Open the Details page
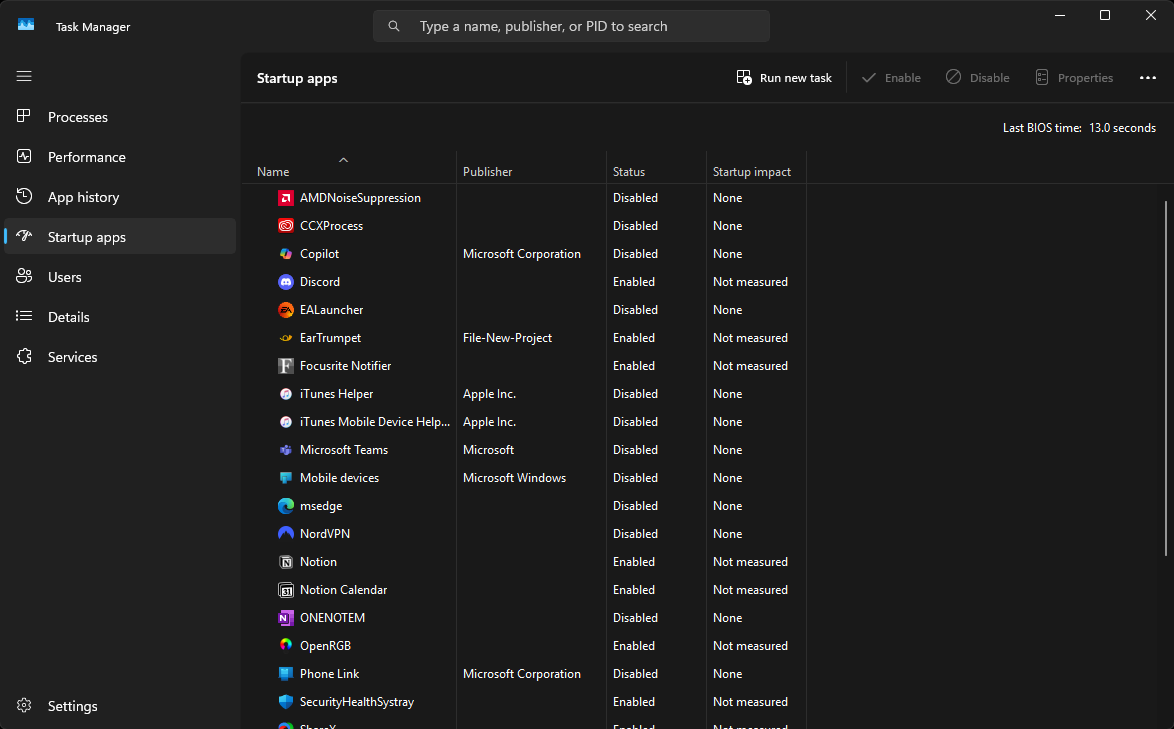1174x729 pixels. point(120,317)
